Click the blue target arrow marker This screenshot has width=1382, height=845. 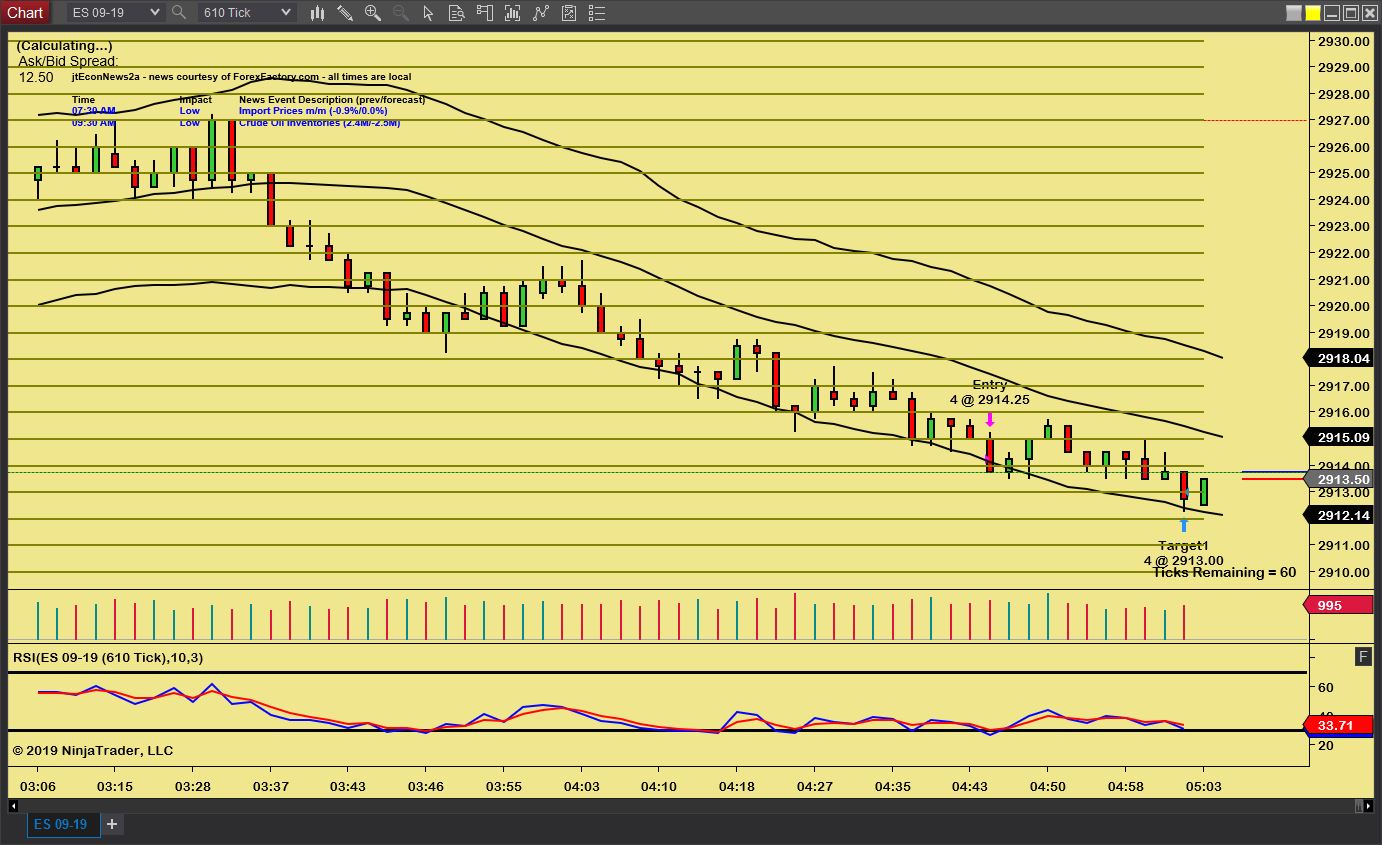1184,525
